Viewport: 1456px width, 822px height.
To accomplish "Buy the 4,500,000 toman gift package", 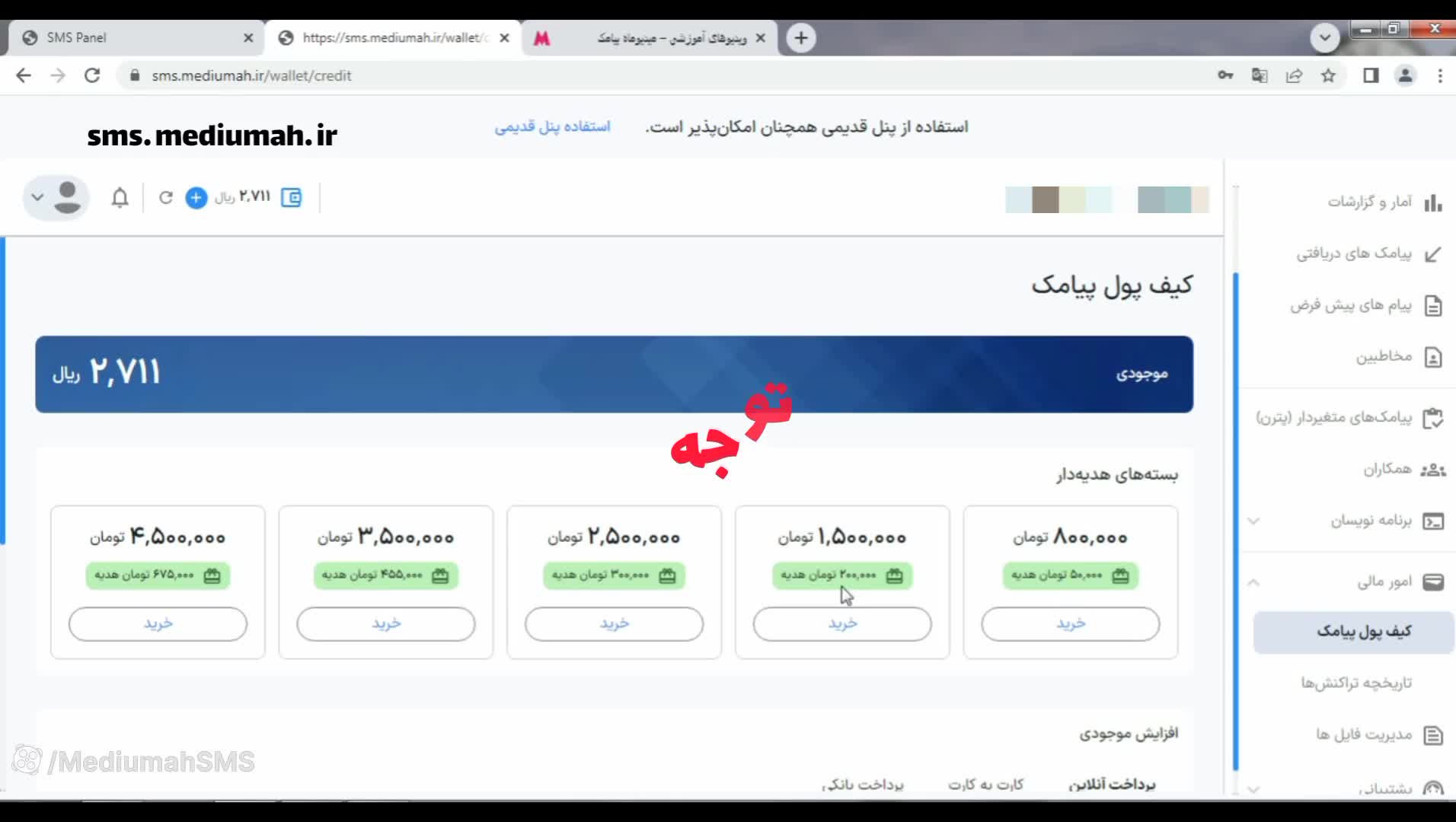I will click(x=158, y=624).
